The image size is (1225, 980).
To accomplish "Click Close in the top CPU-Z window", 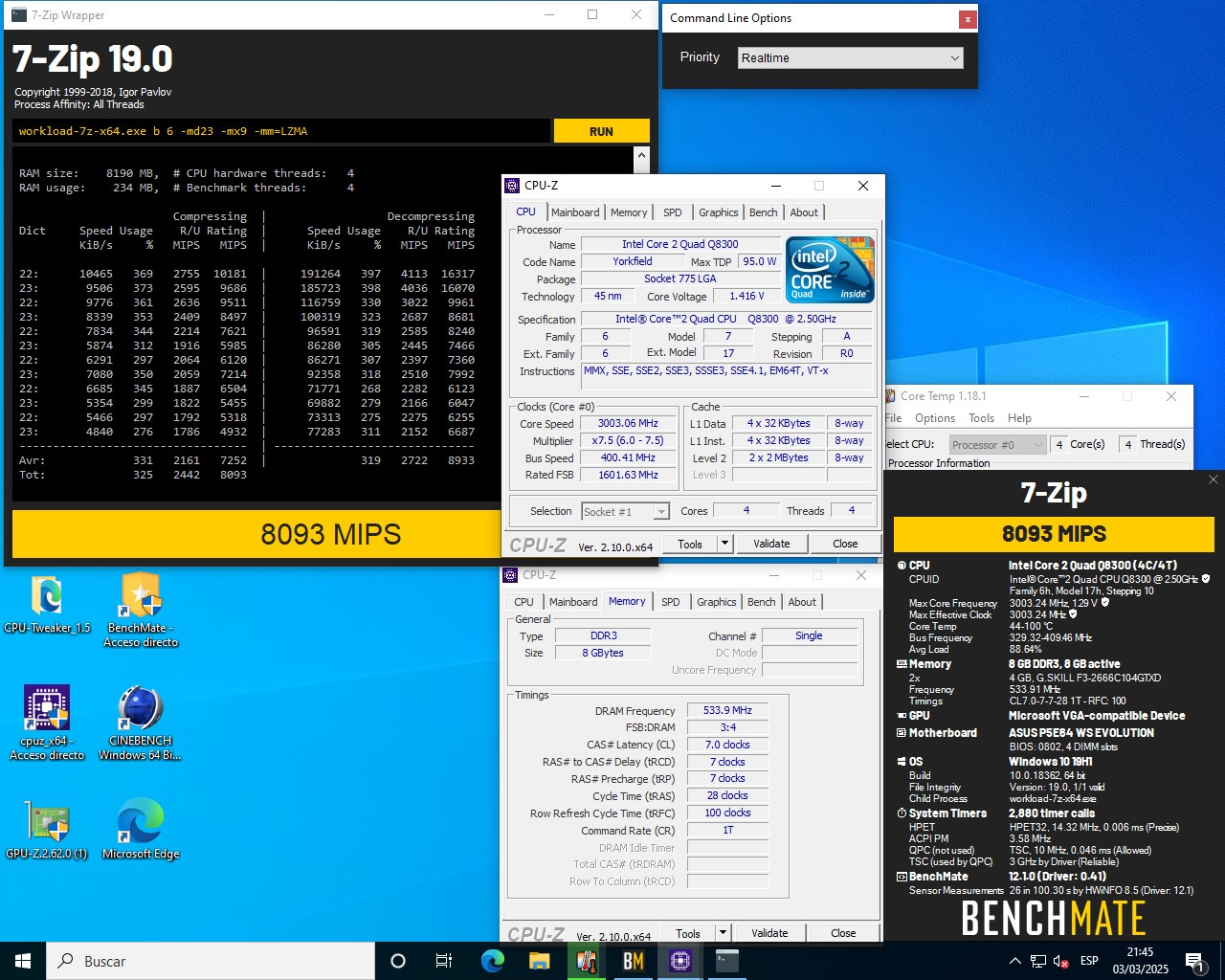I will click(845, 544).
